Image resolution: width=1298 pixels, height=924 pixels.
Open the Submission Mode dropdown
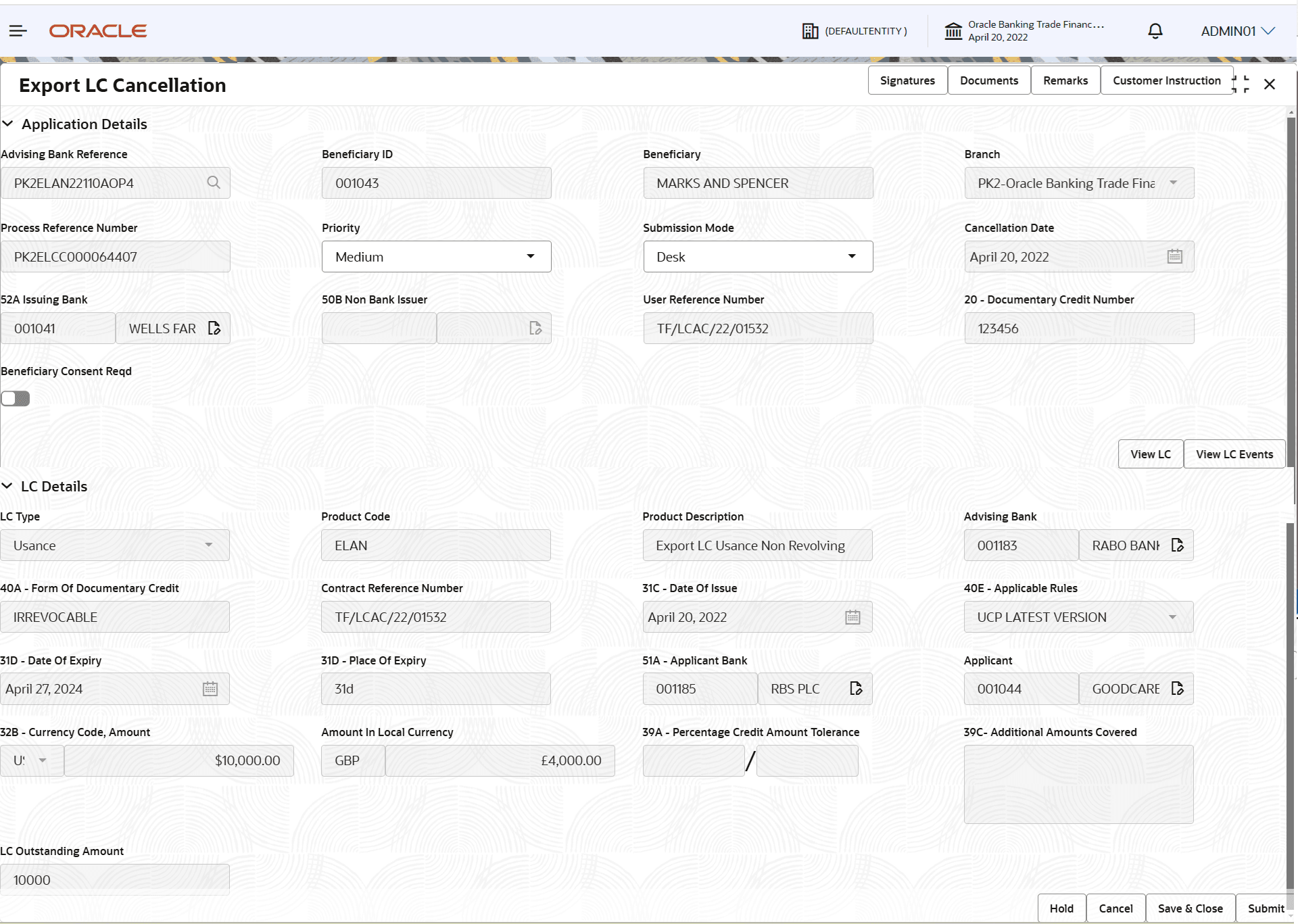click(757, 257)
